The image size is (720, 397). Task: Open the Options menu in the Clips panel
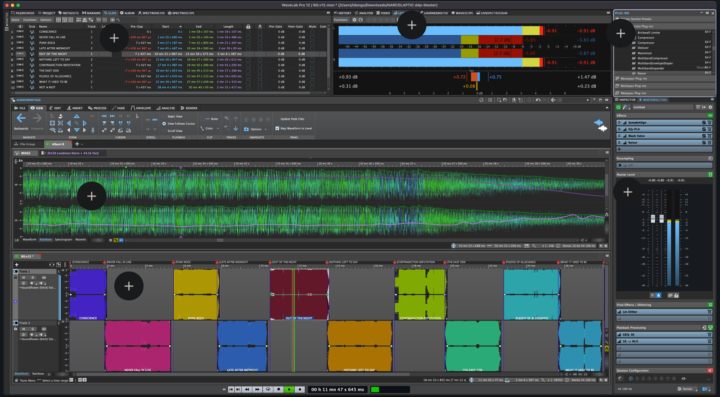pyautogui.click(x=45, y=20)
